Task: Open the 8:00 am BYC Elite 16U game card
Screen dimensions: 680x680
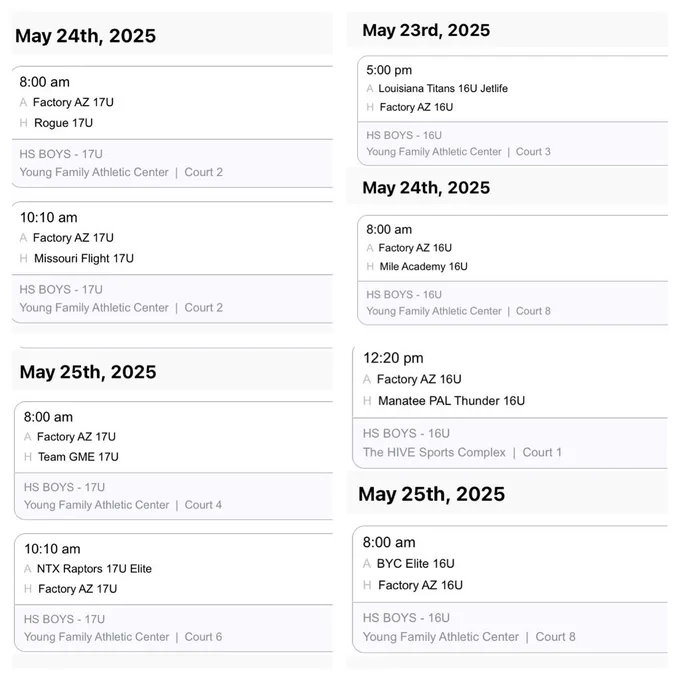Action: tap(510, 589)
